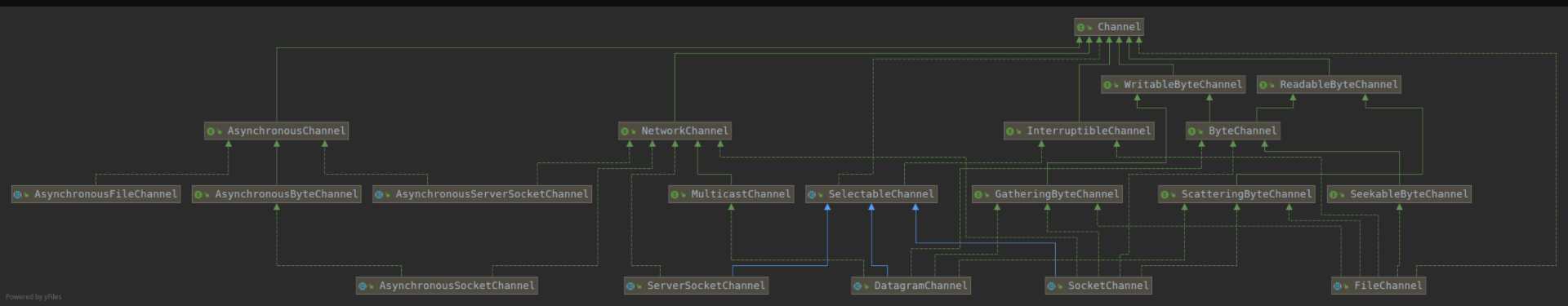Click the AsynchronousFileChannel class icon
1568x306 pixels.
tap(18, 194)
